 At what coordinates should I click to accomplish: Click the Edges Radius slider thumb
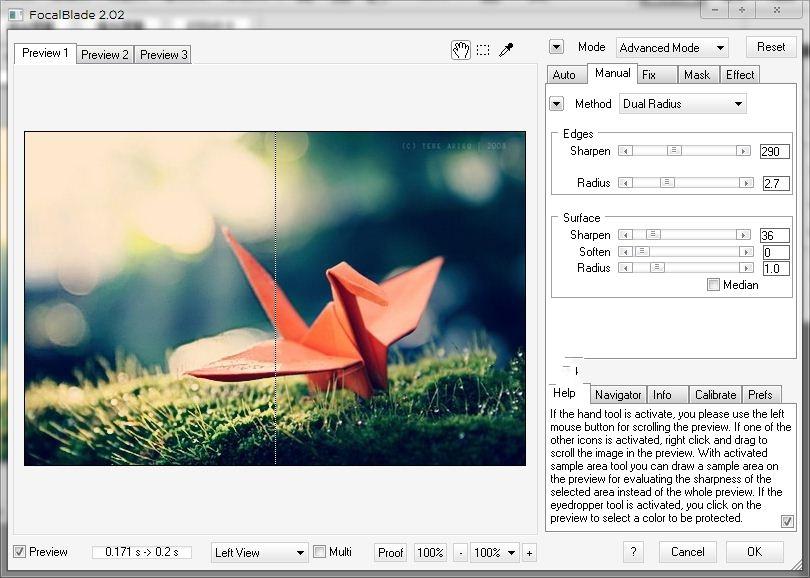tap(667, 182)
